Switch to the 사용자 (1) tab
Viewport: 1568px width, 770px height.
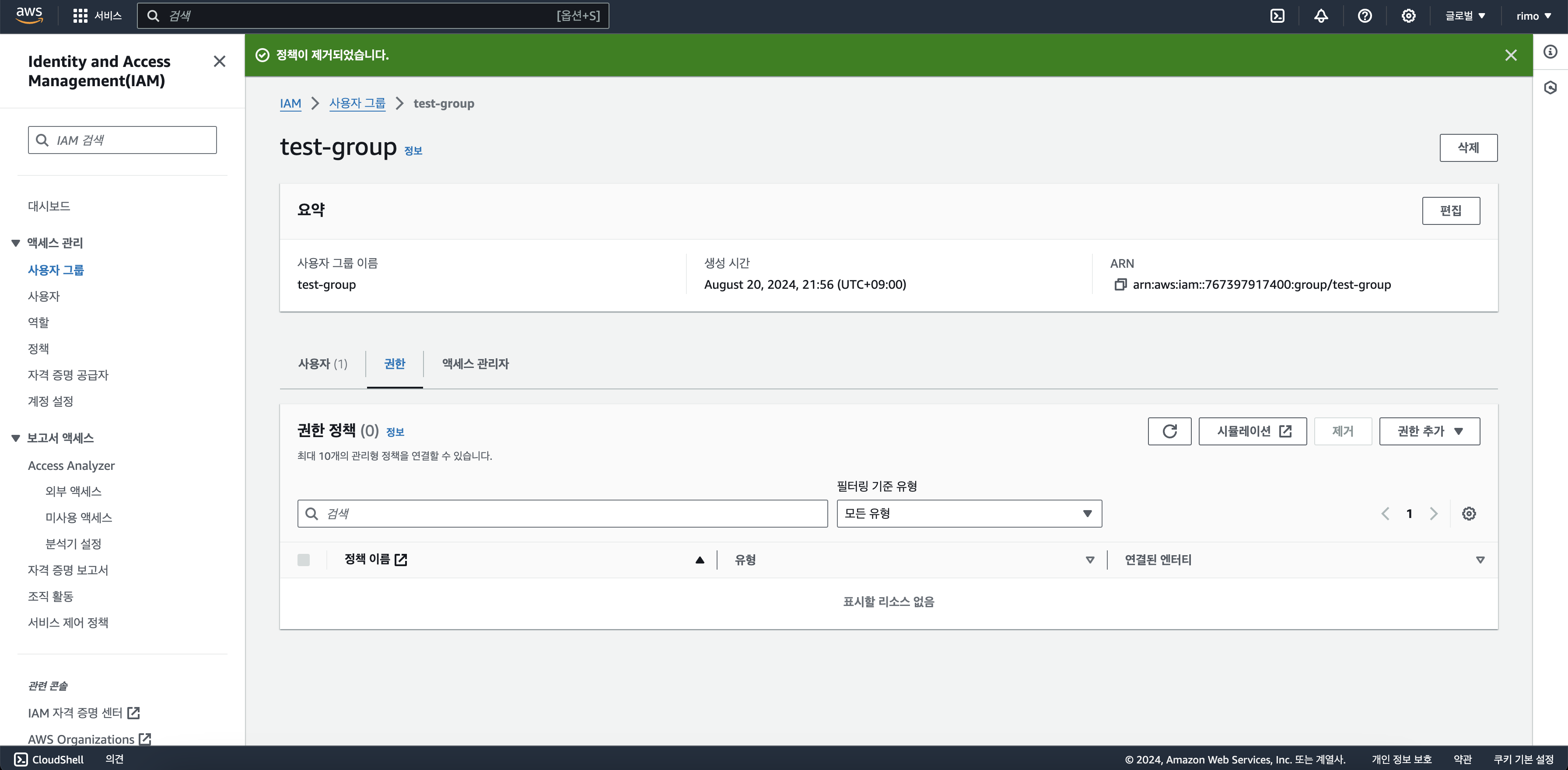coord(322,364)
